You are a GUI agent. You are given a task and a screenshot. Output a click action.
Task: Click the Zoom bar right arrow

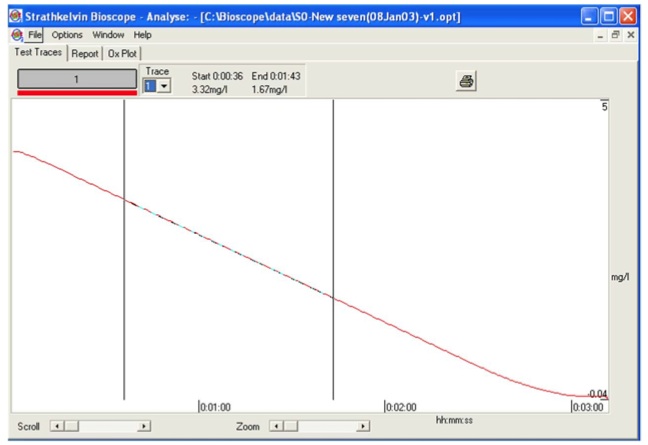click(363, 426)
